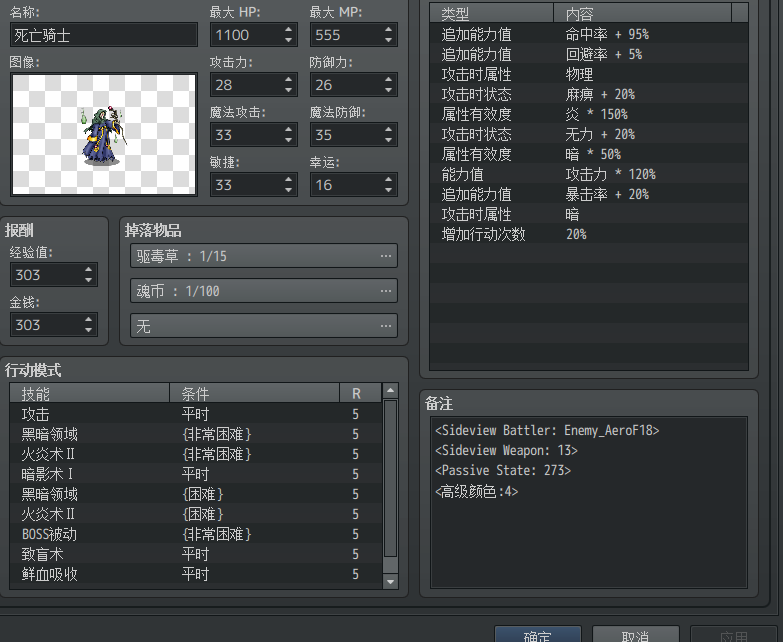Increase the 幸运 value with the up arrow
Screen dimensions: 783x642
click(389, 179)
